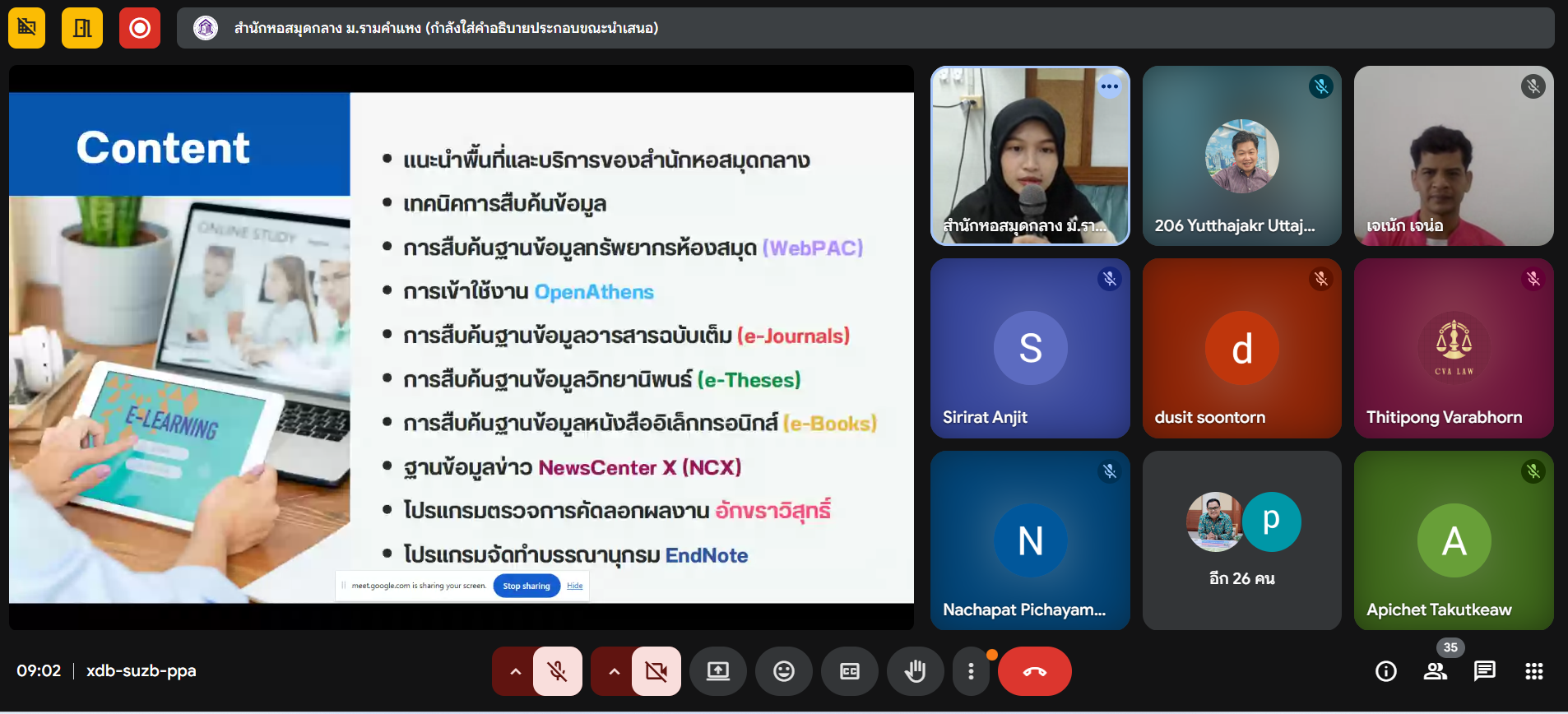Toggle closed captions button
This screenshot has width=1568, height=714.
pyautogui.click(x=850, y=671)
